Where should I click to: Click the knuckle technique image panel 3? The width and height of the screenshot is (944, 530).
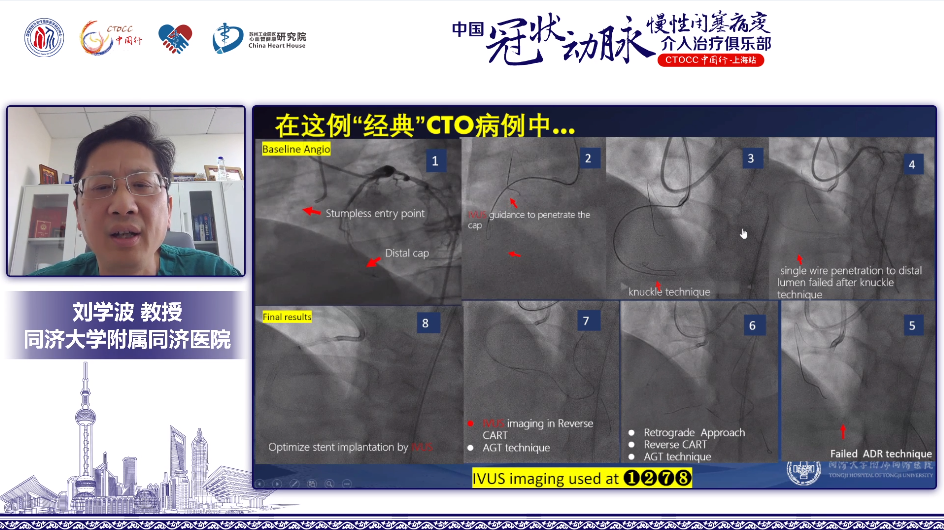click(x=685, y=220)
